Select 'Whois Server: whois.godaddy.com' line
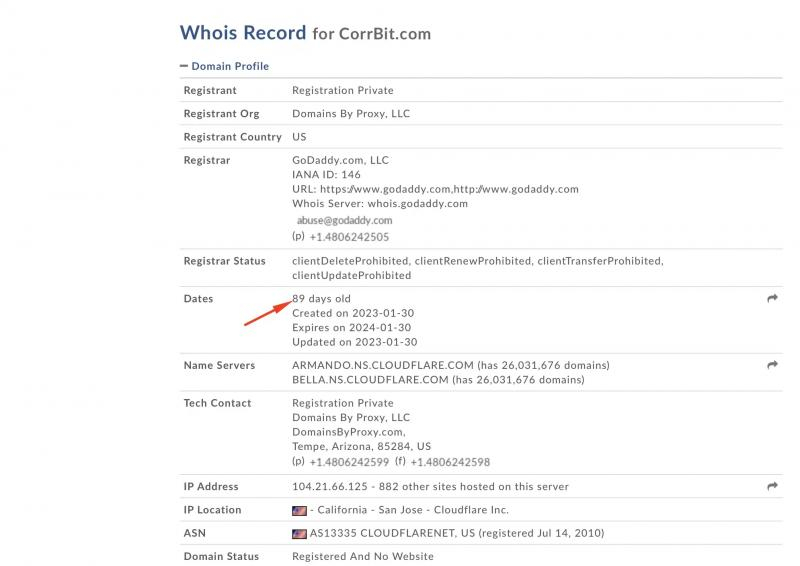This screenshot has width=800, height=566. pyautogui.click(x=380, y=204)
